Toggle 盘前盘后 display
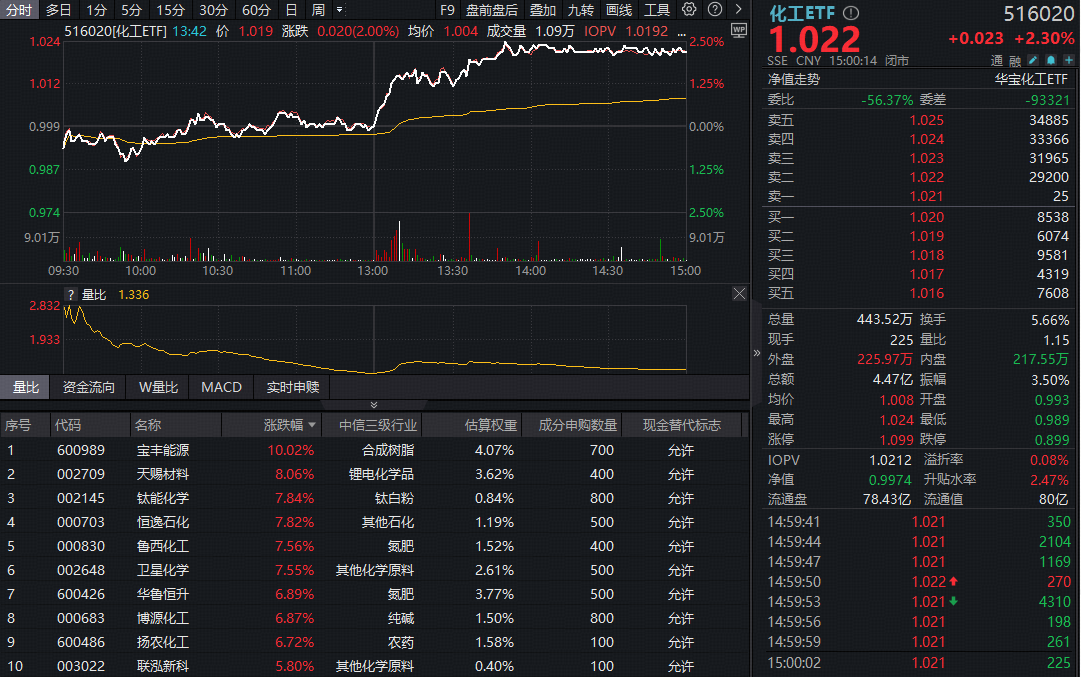 492,10
